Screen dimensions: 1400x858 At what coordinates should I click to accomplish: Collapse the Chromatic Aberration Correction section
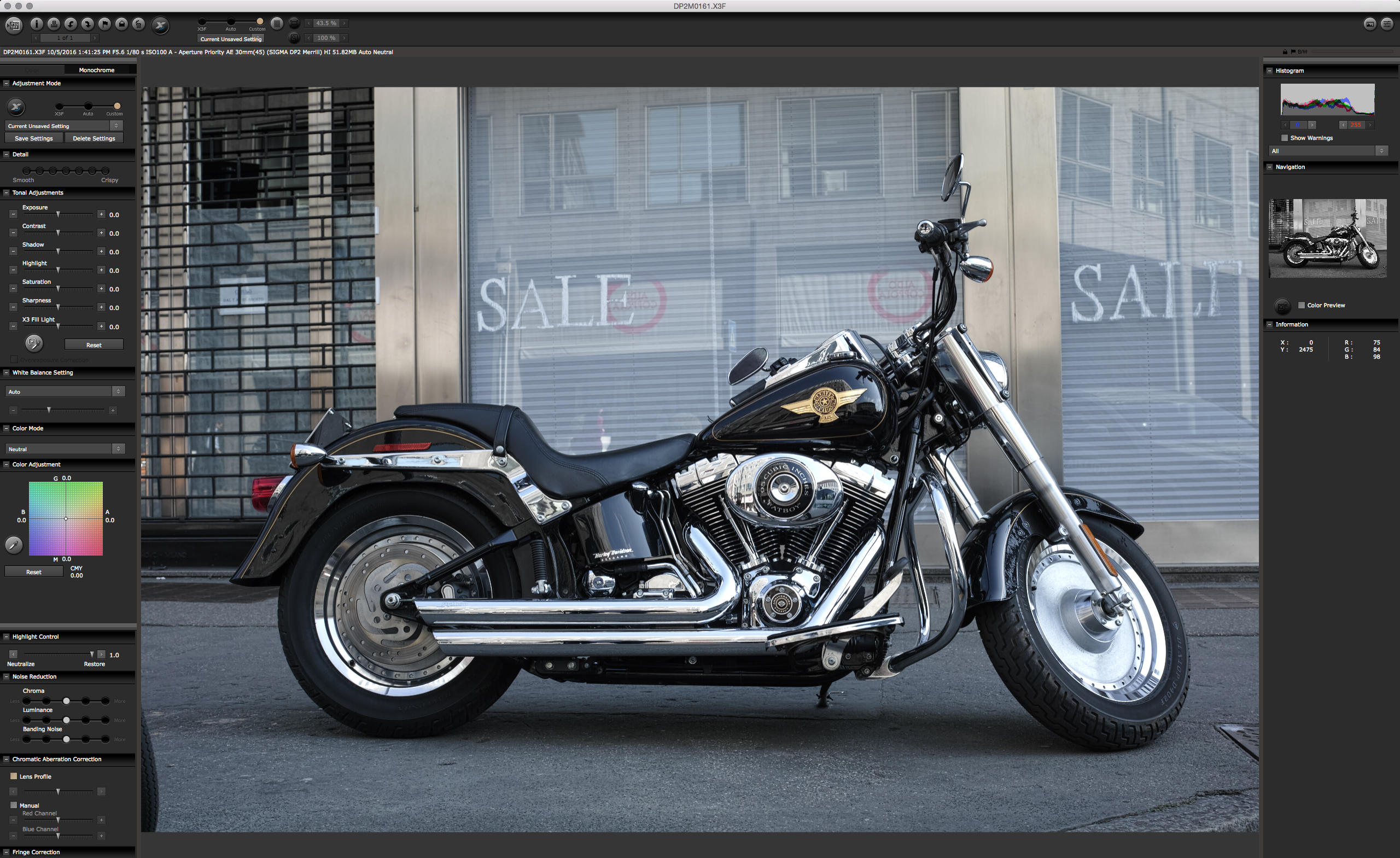click(x=6, y=758)
